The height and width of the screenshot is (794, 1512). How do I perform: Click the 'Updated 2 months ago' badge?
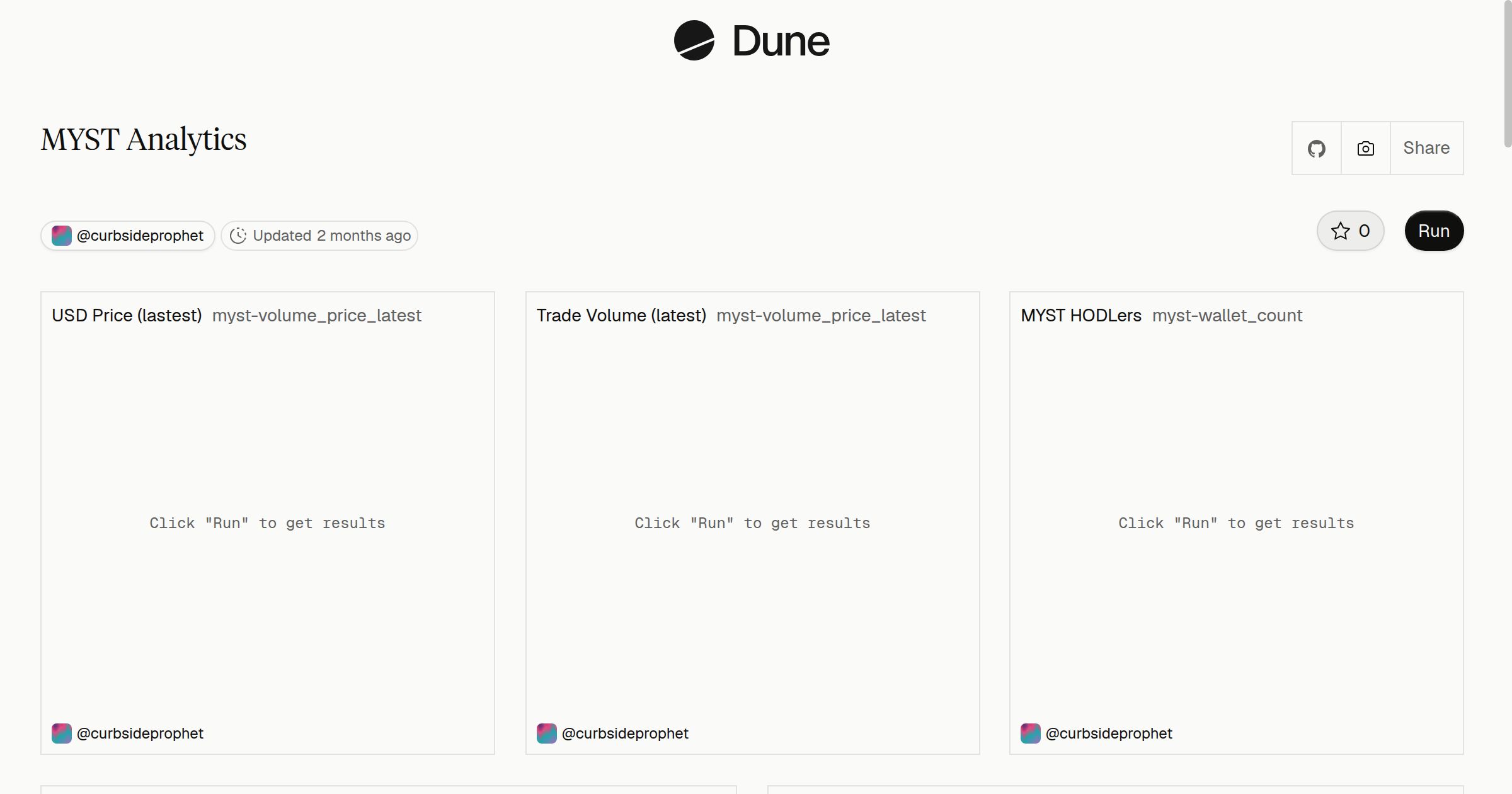point(319,236)
